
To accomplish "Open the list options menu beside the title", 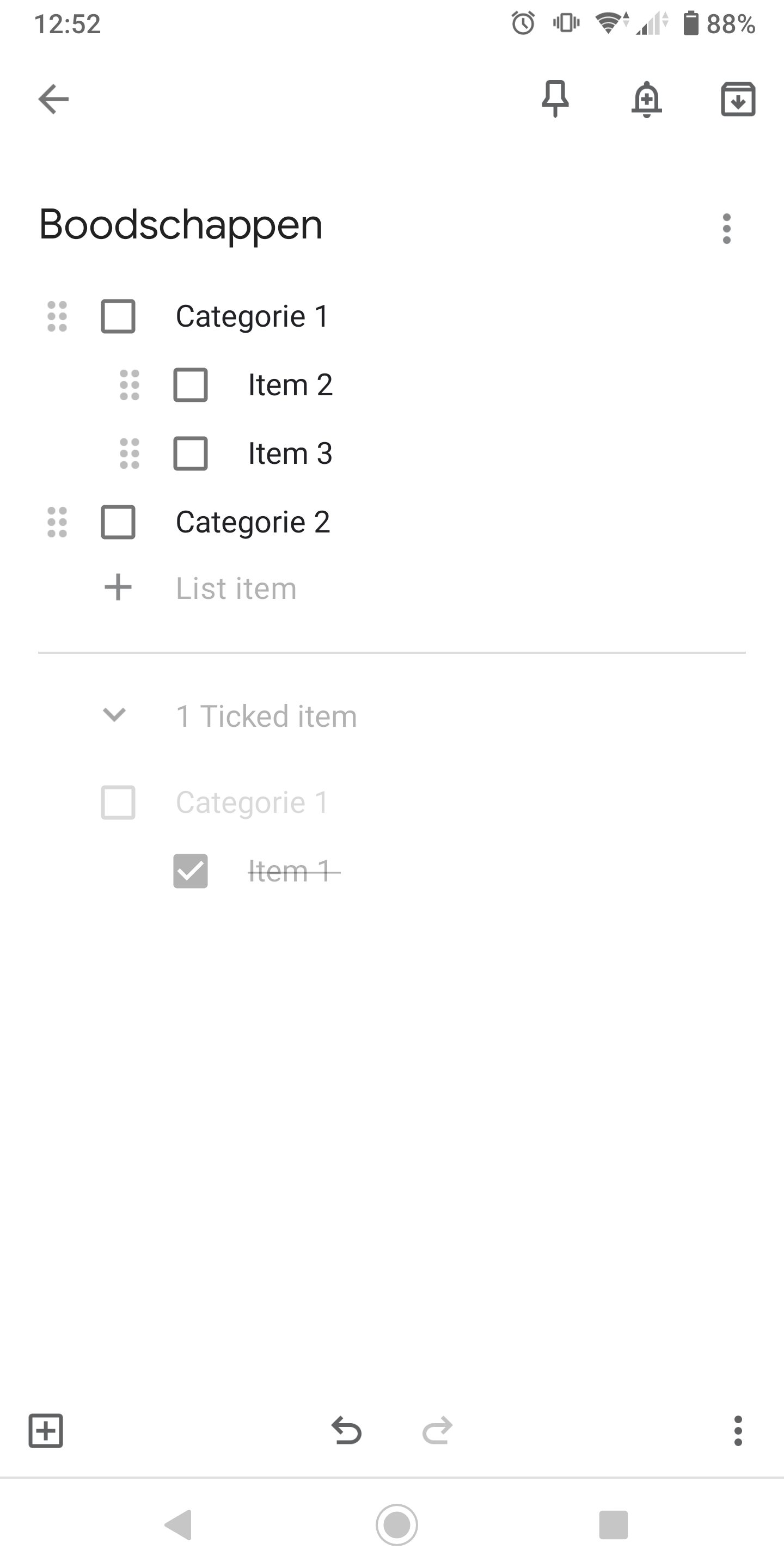I will pos(726,229).
